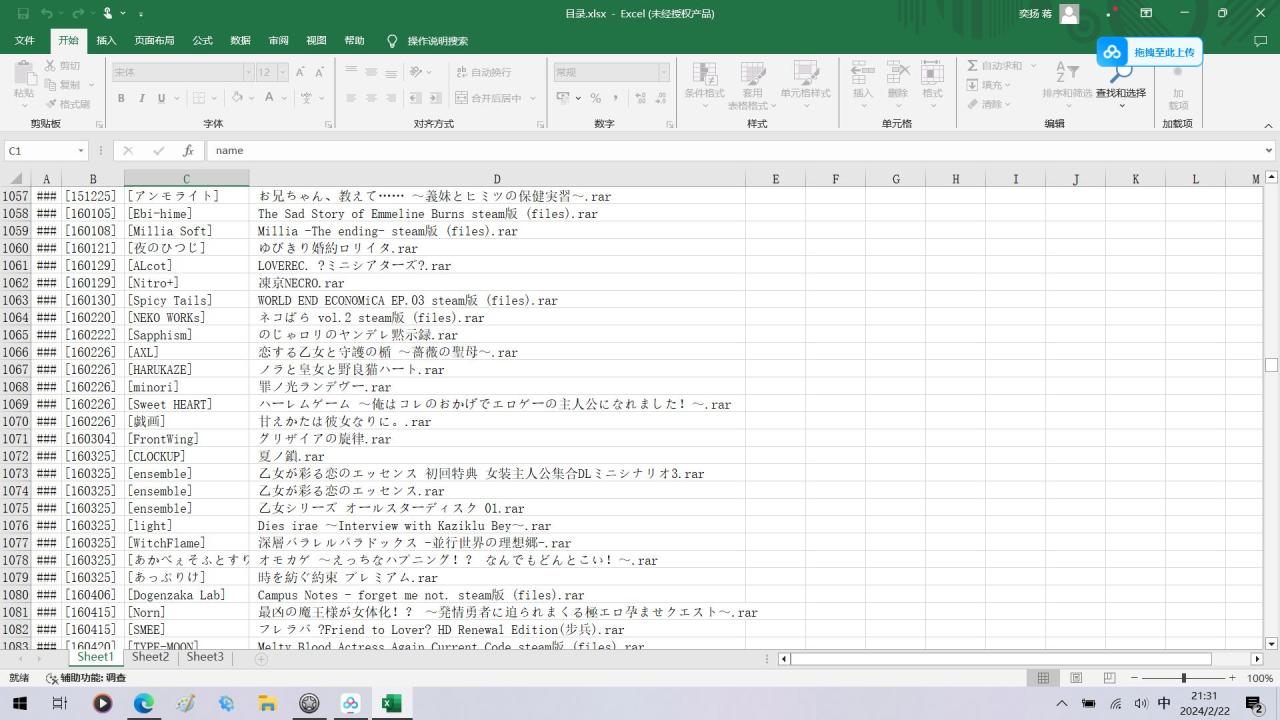Image resolution: width=1280 pixels, height=720 pixels.
Task: Open the number format (常规) dropdown
Action: (663, 72)
